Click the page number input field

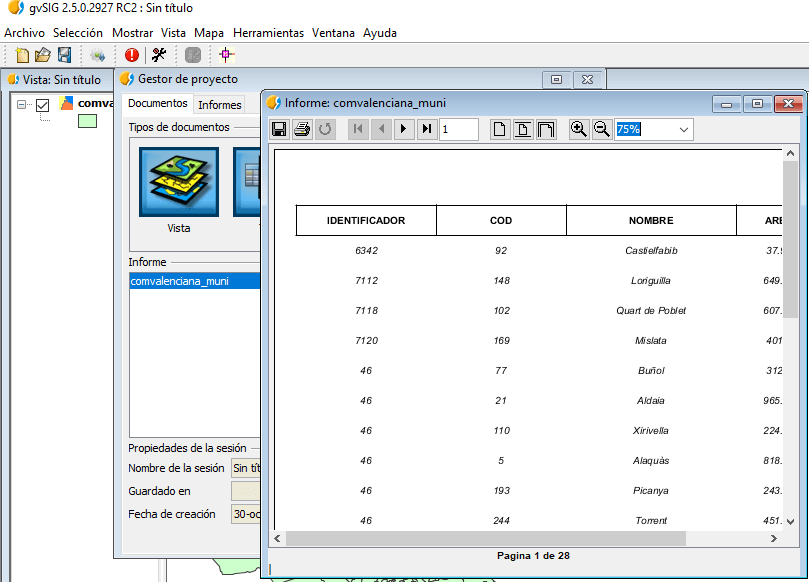pos(458,129)
